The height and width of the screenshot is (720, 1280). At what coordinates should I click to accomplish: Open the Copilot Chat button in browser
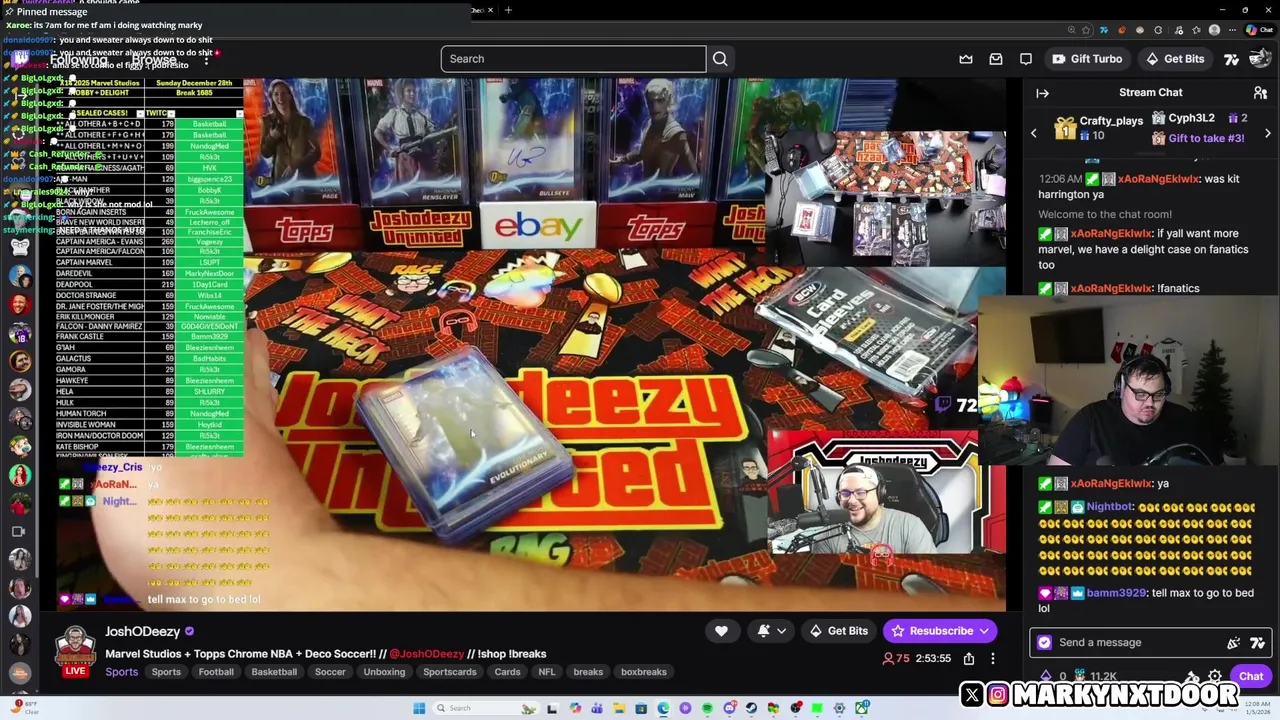click(x=1258, y=30)
